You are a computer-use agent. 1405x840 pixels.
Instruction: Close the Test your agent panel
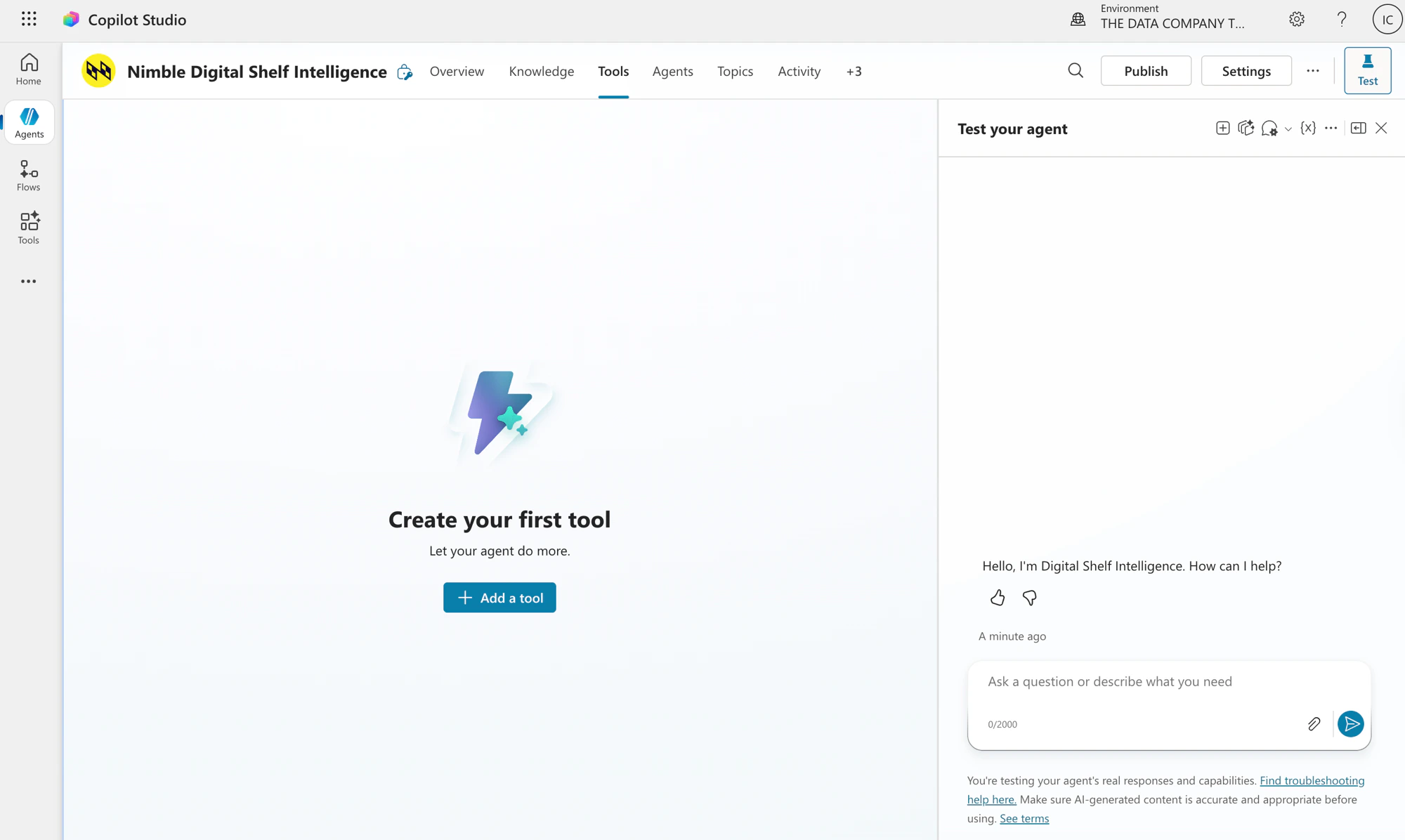click(1381, 128)
